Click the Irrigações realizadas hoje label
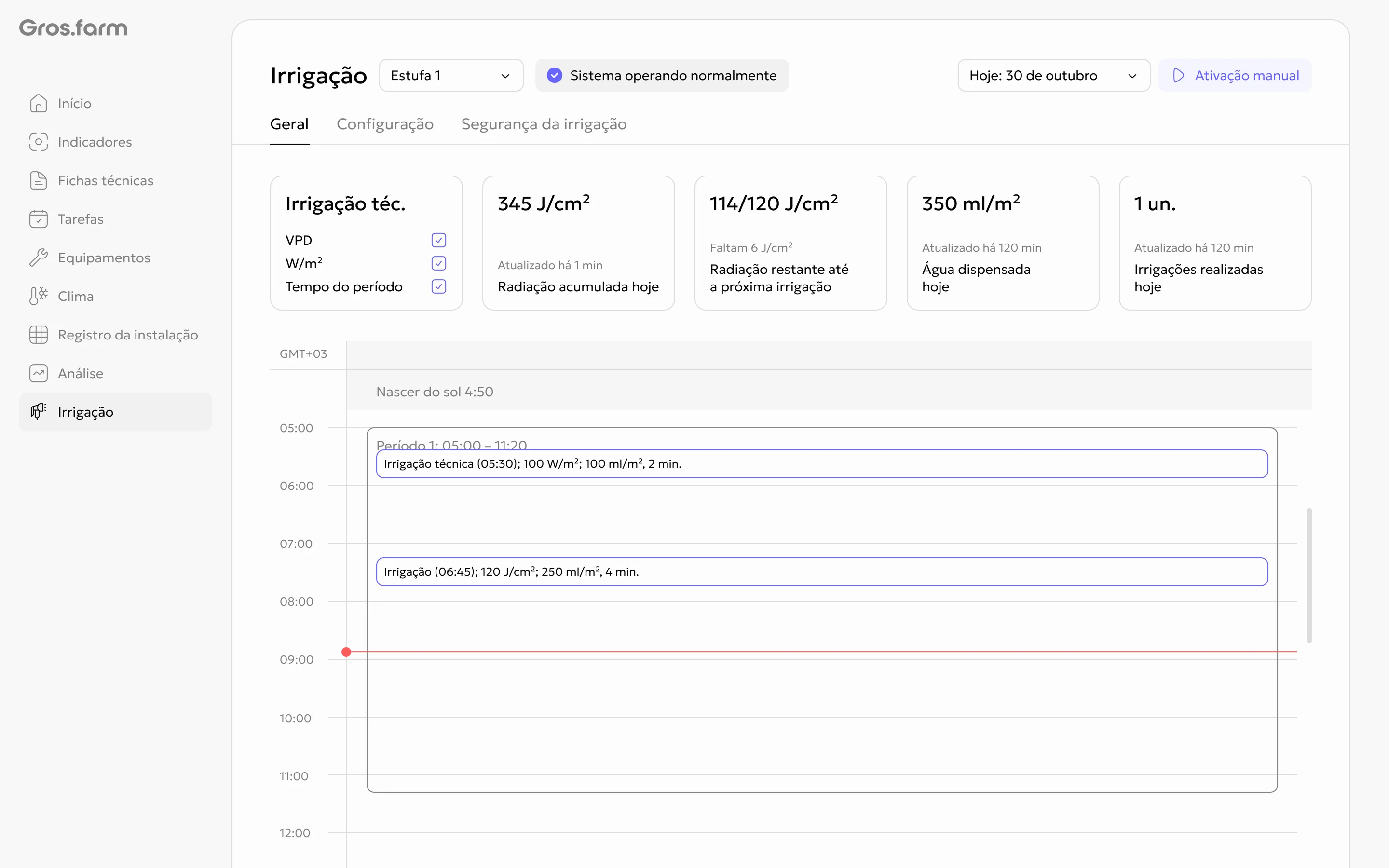Viewport: 1389px width, 868px height. click(x=1198, y=278)
